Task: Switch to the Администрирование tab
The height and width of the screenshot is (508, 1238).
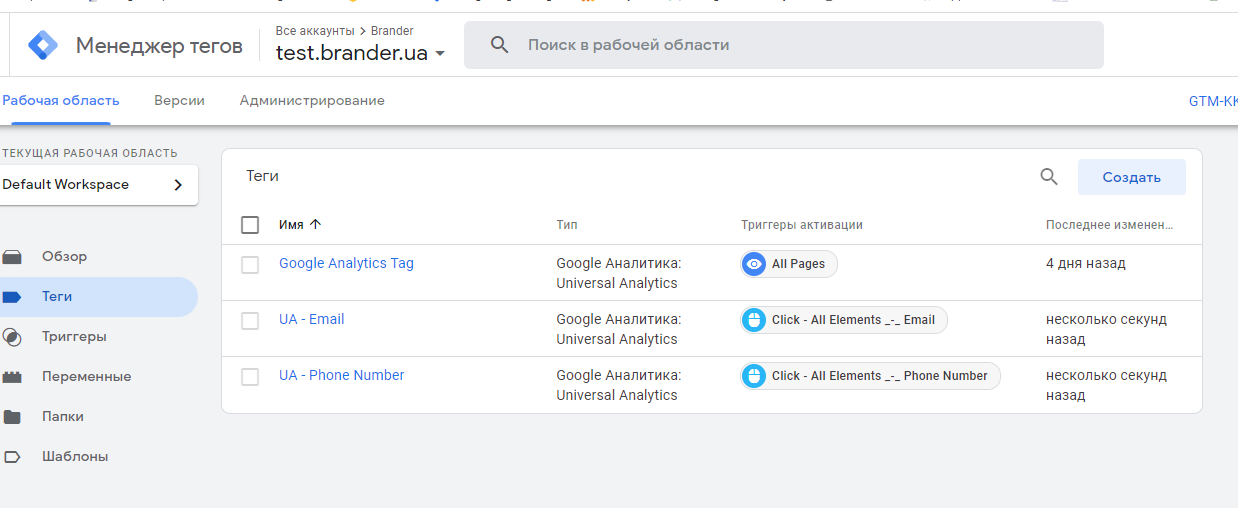Action: click(312, 101)
